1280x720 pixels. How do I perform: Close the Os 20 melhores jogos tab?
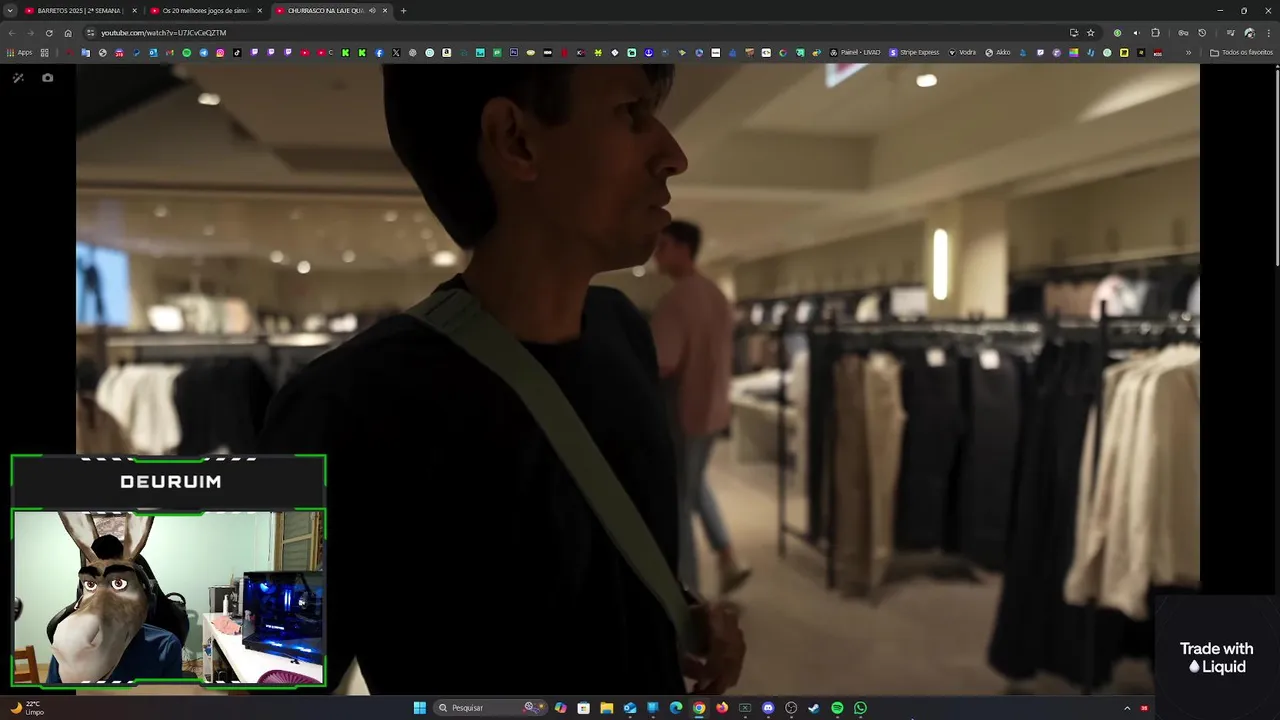point(259,11)
